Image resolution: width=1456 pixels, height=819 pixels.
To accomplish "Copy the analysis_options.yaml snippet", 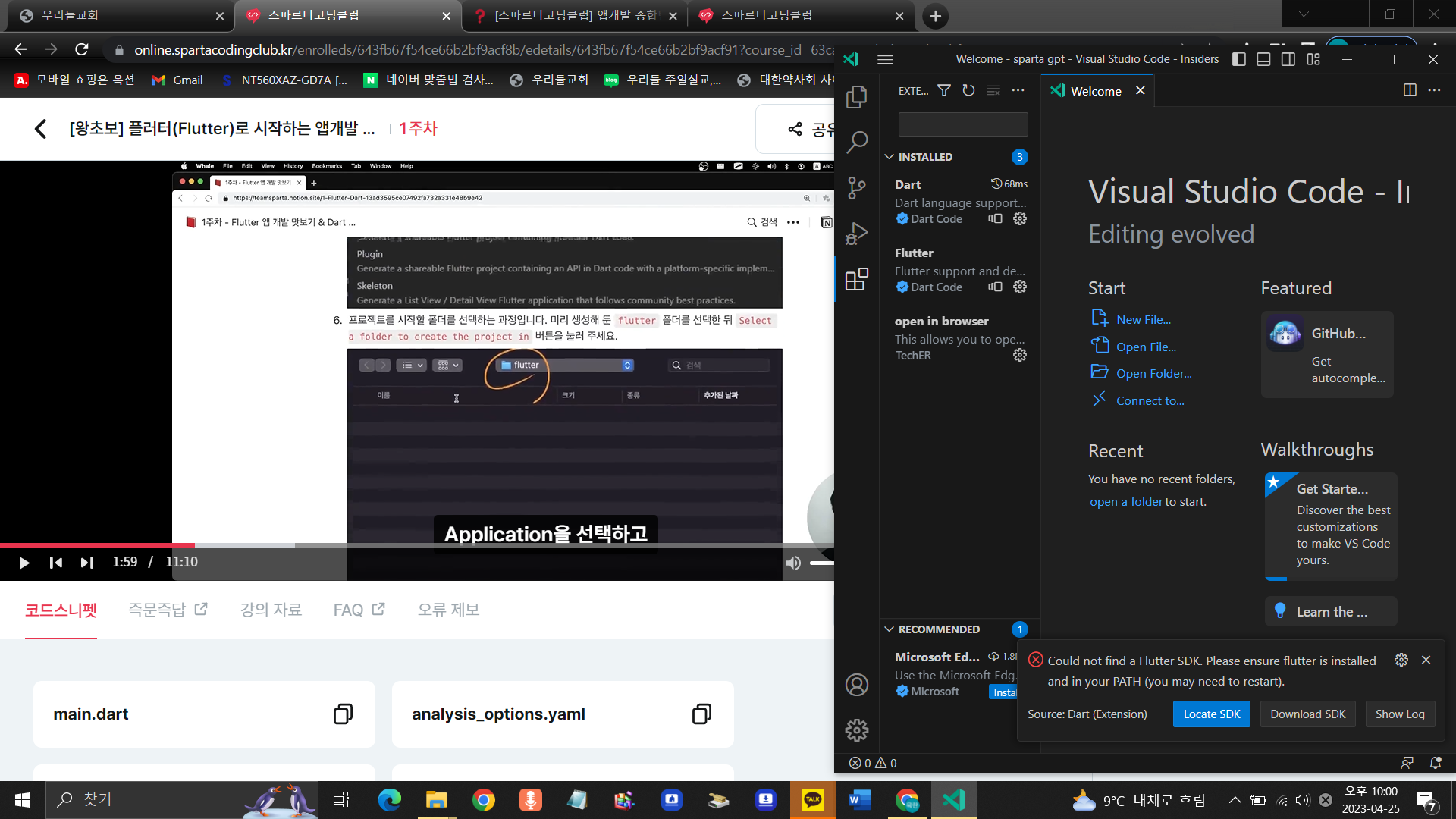I will click(701, 714).
